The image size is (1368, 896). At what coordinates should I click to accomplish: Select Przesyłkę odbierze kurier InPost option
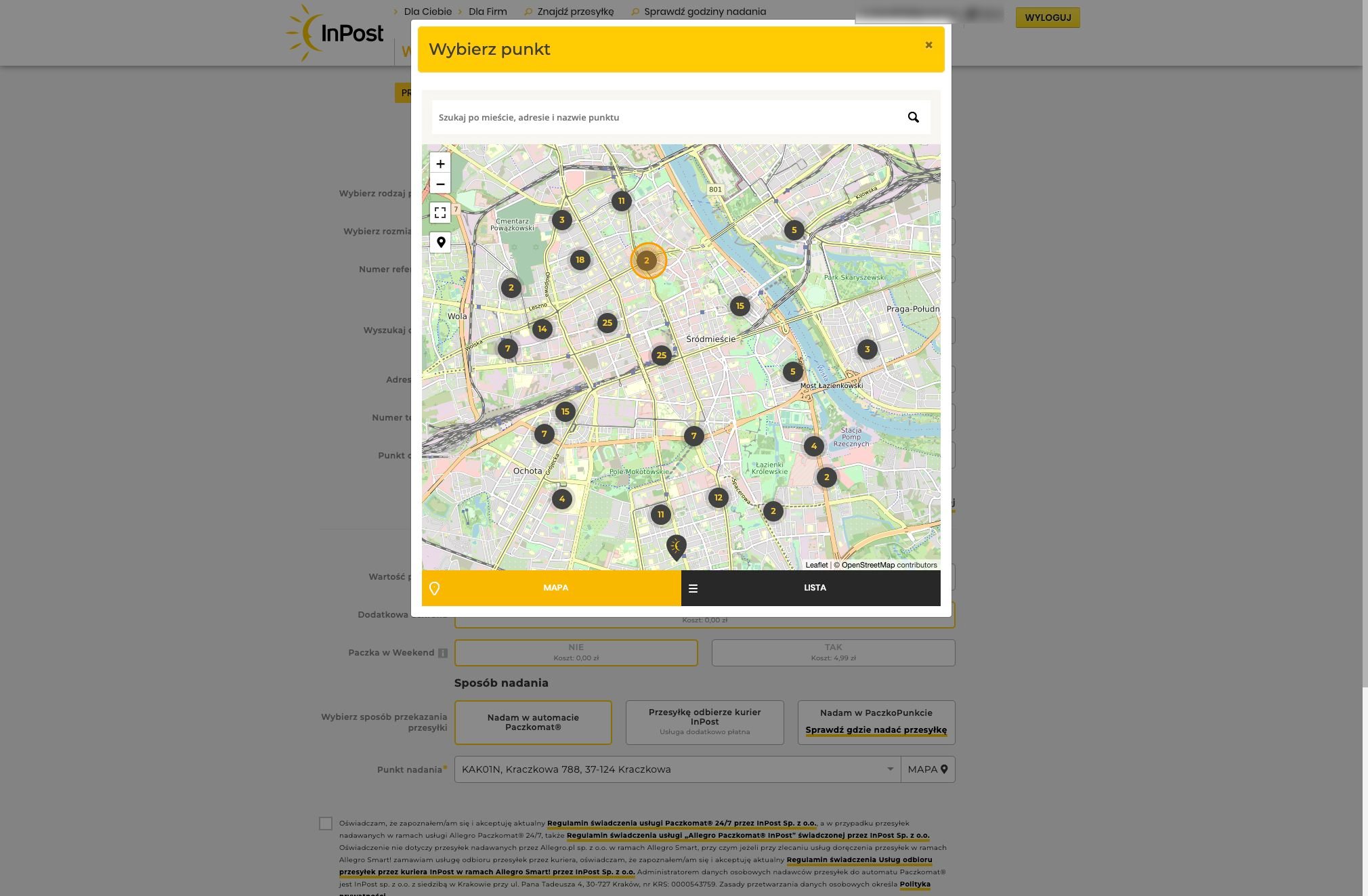[705, 723]
